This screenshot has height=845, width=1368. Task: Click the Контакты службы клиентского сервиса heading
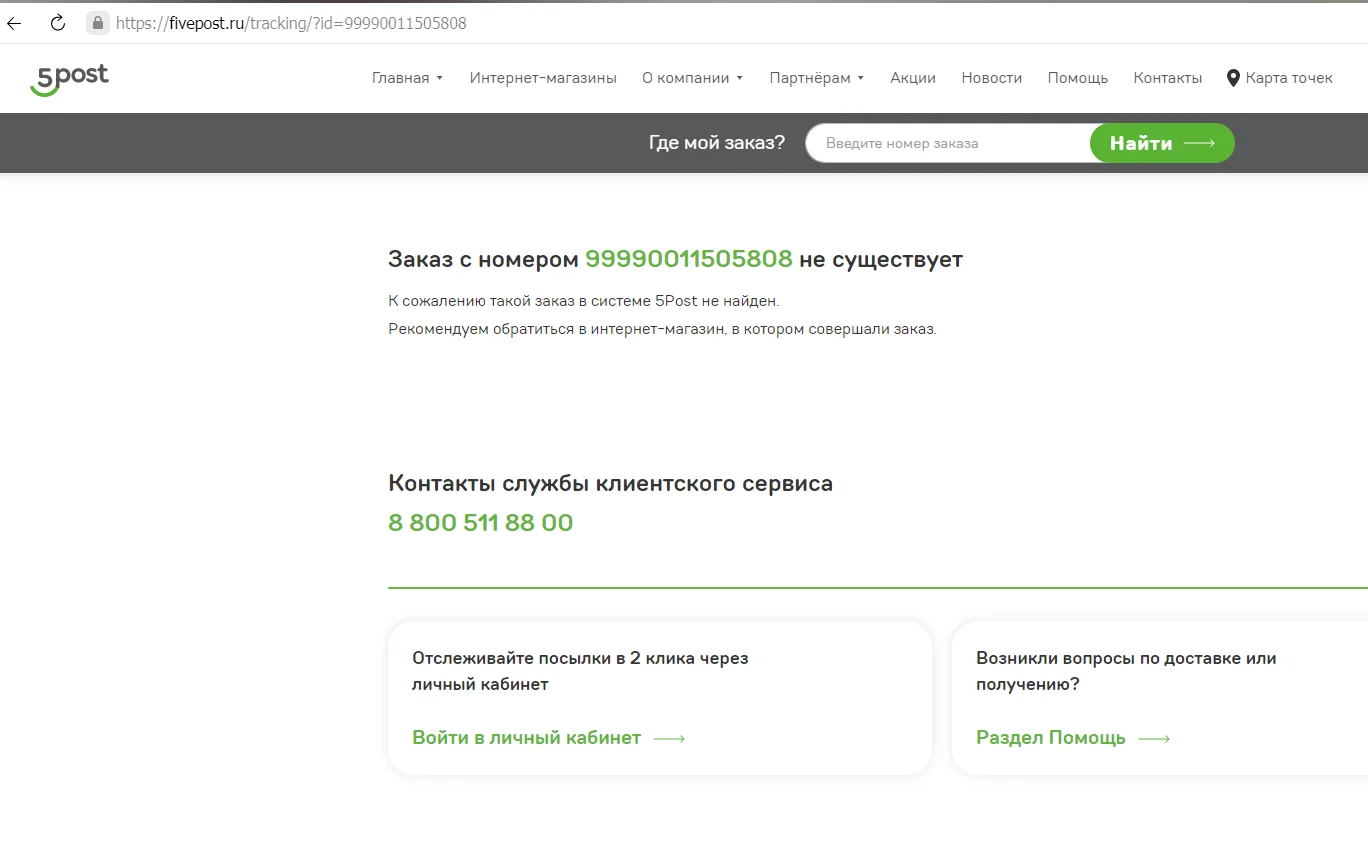pos(610,484)
